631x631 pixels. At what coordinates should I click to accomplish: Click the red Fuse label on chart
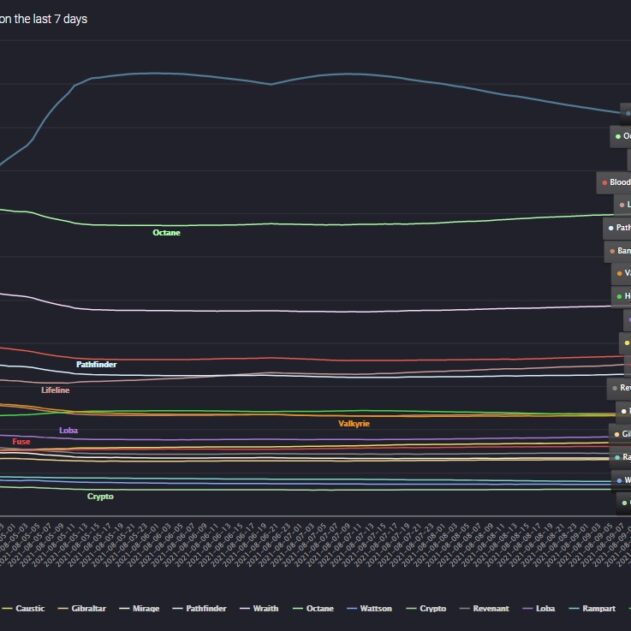21,441
